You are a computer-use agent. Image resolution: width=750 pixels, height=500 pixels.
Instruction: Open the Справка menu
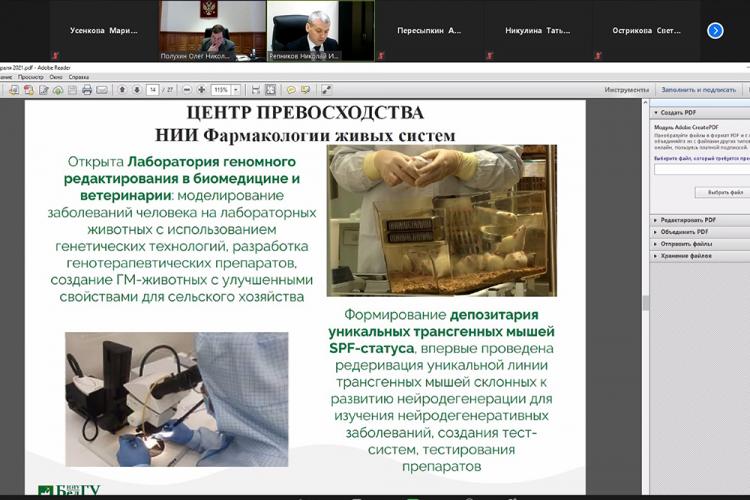[78, 77]
